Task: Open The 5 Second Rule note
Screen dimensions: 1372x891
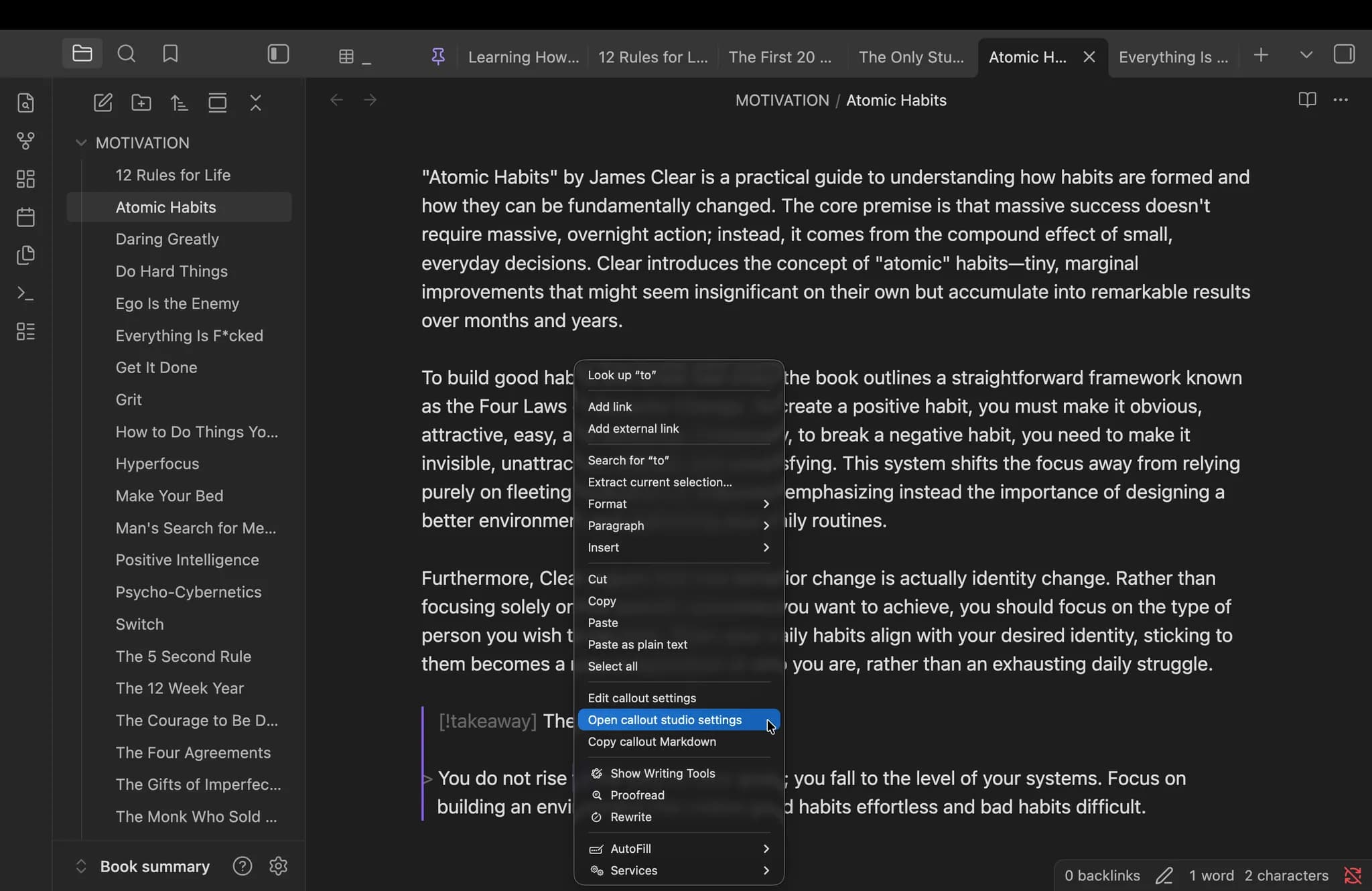Action: (x=180, y=657)
